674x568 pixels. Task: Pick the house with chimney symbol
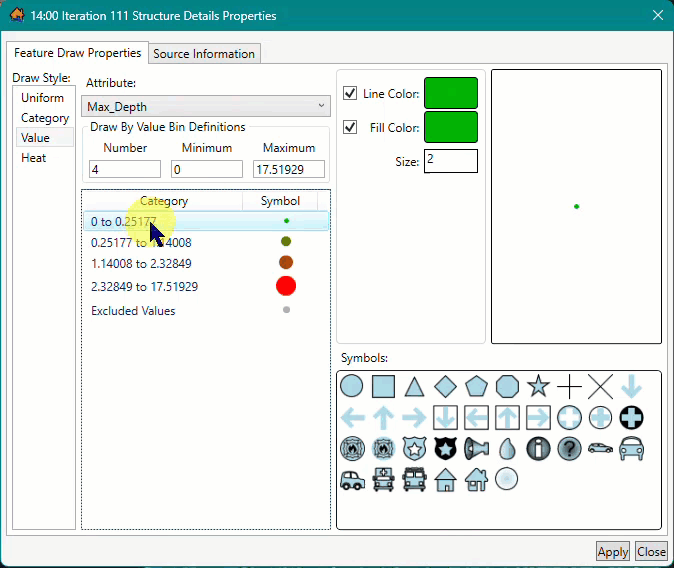coord(476,479)
